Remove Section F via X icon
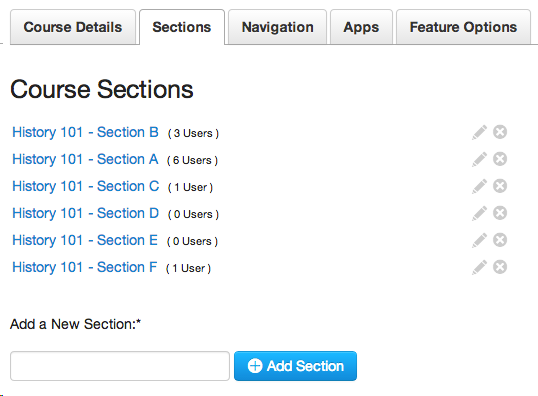 pyautogui.click(x=500, y=267)
